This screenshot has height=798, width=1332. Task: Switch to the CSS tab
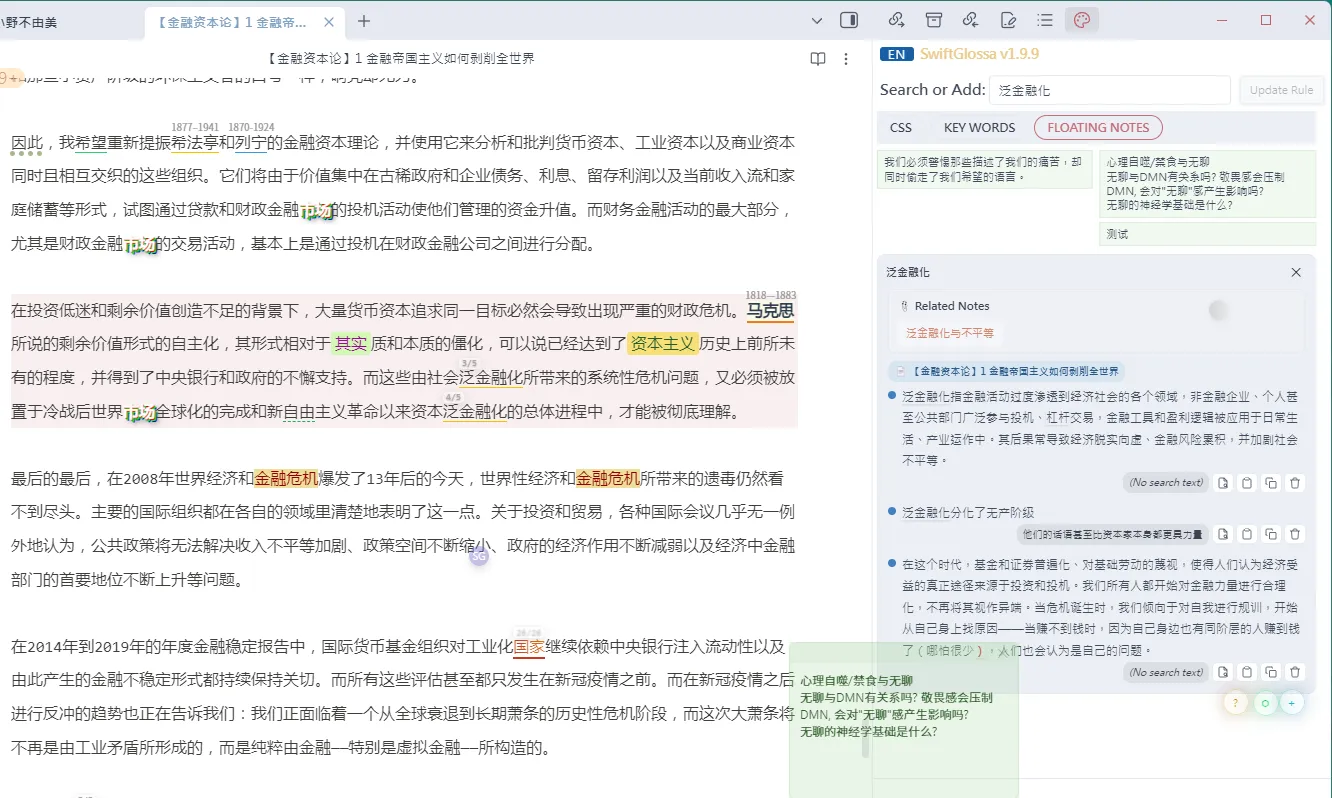click(x=901, y=127)
